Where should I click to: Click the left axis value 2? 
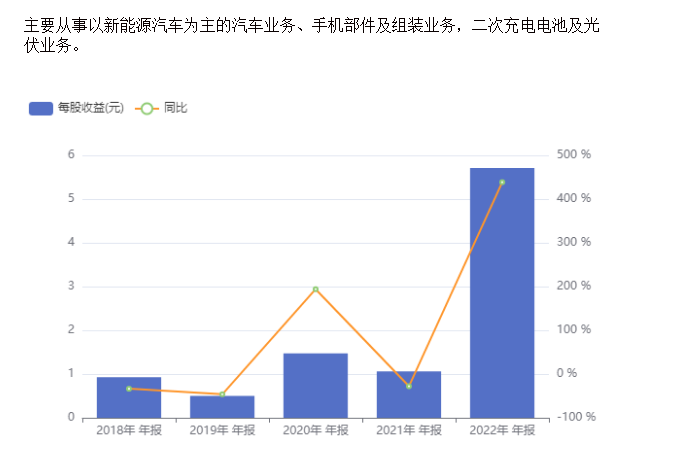point(71,330)
